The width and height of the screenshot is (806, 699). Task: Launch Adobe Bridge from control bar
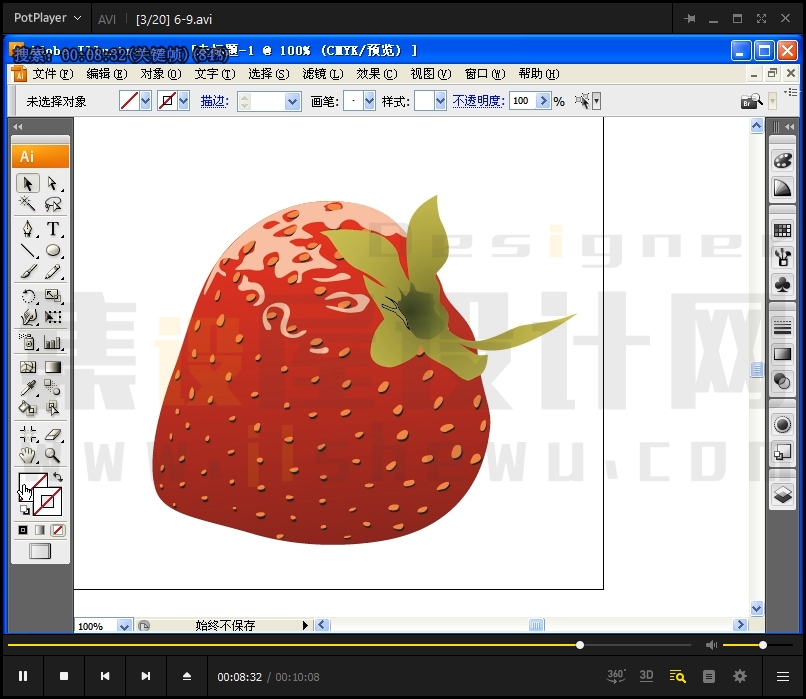[752, 101]
